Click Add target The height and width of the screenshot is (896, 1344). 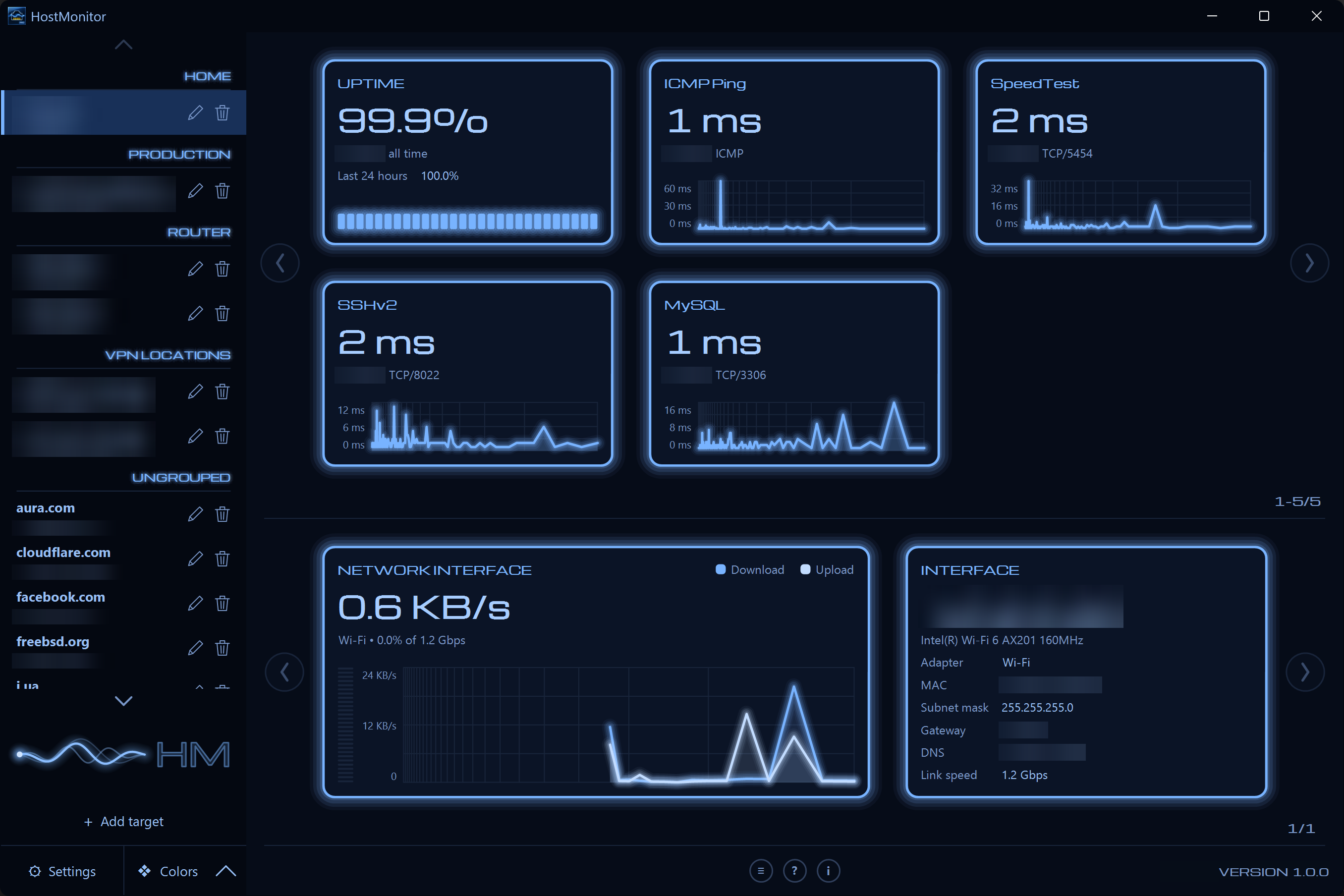[123, 821]
